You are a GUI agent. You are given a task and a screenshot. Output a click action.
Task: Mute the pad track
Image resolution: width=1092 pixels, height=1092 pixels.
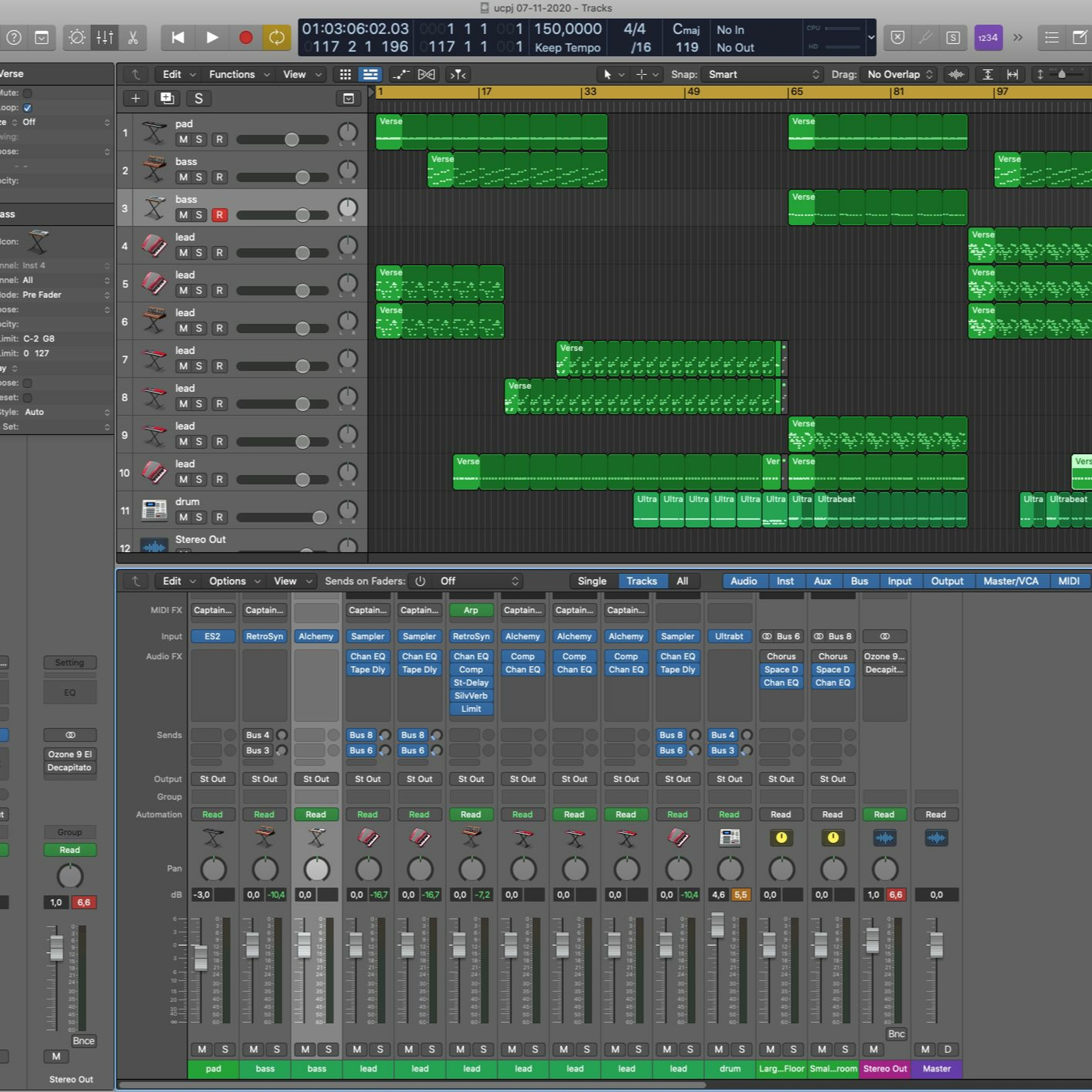pyautogui.click(x=183, y=140)
